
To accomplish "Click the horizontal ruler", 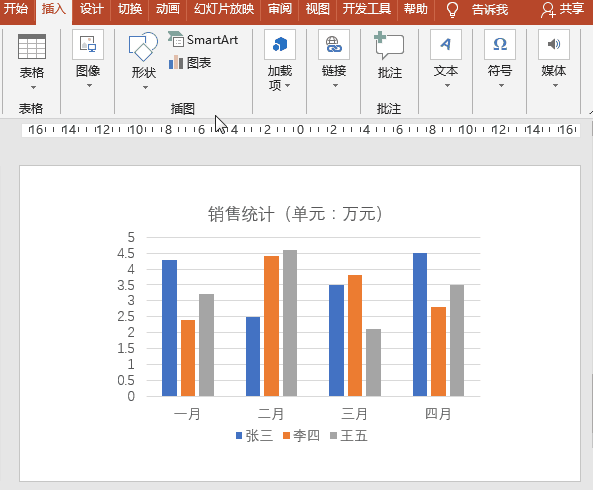I will (301, 130).
